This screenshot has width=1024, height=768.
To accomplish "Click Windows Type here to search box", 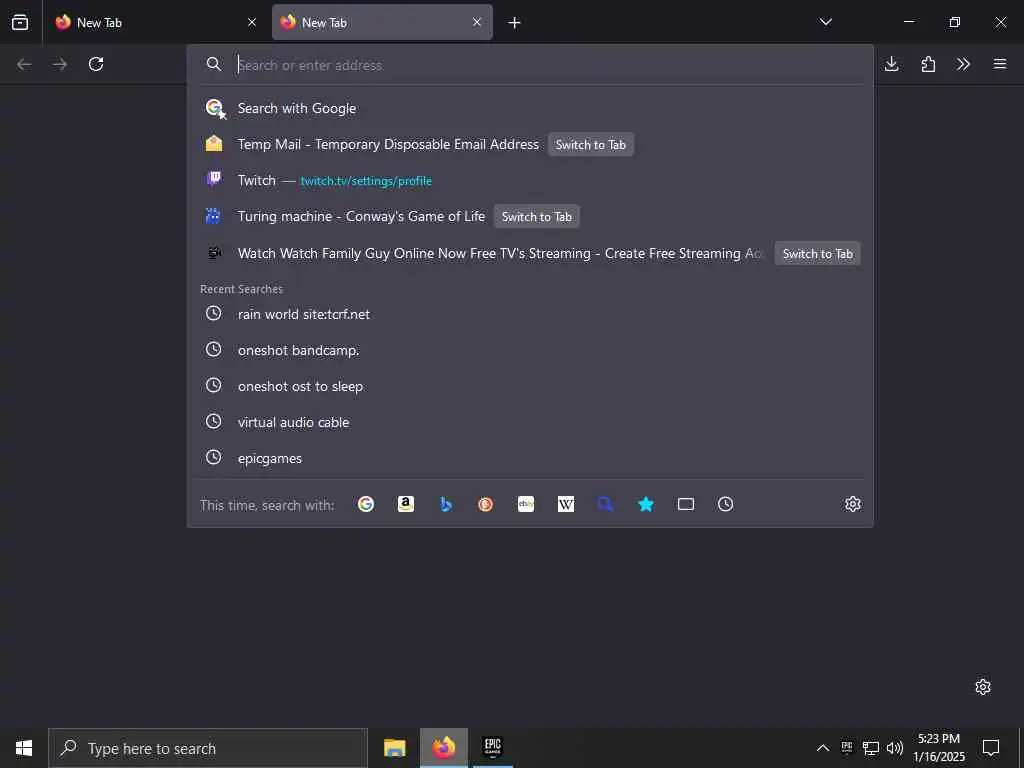I will point(208,748).
